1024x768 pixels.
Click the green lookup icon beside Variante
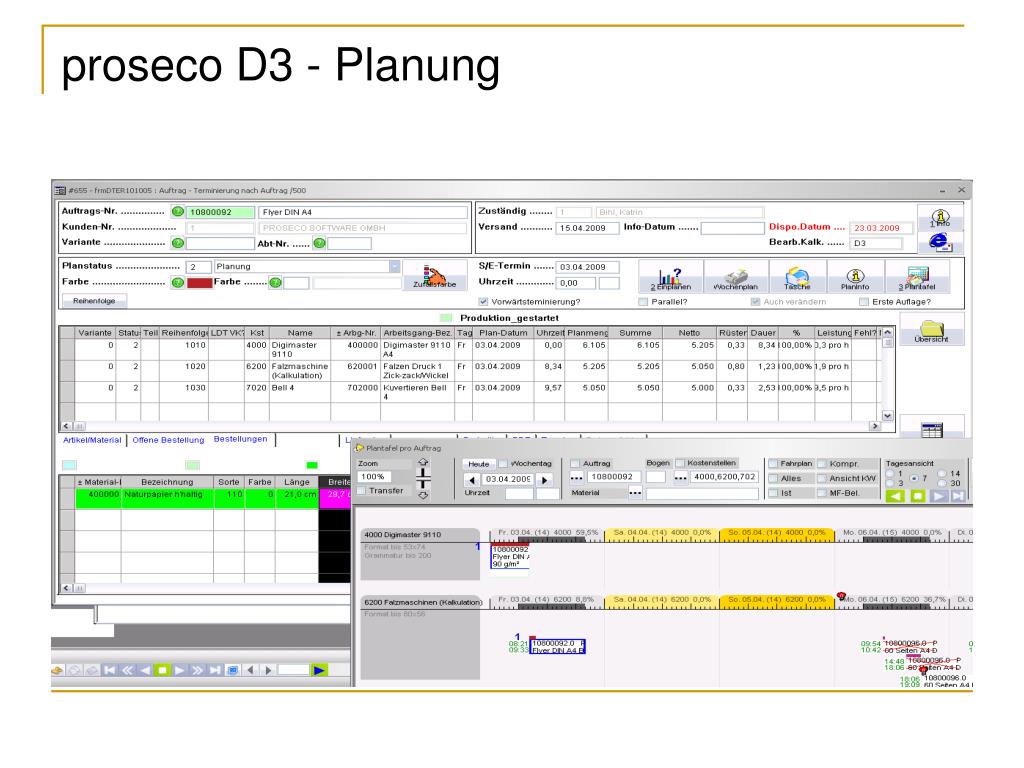178,243
